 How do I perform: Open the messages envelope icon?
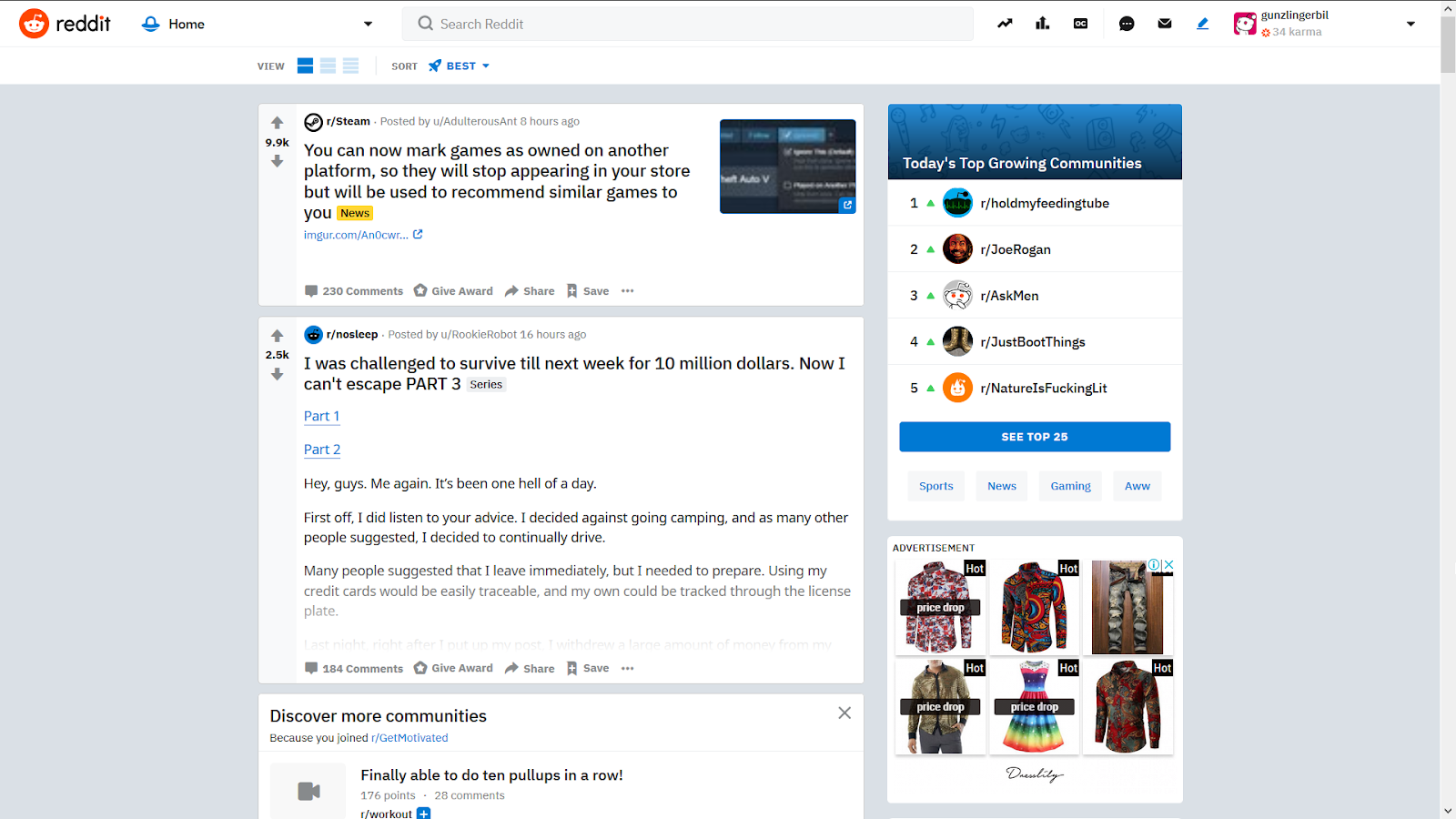coord(1165,24)
